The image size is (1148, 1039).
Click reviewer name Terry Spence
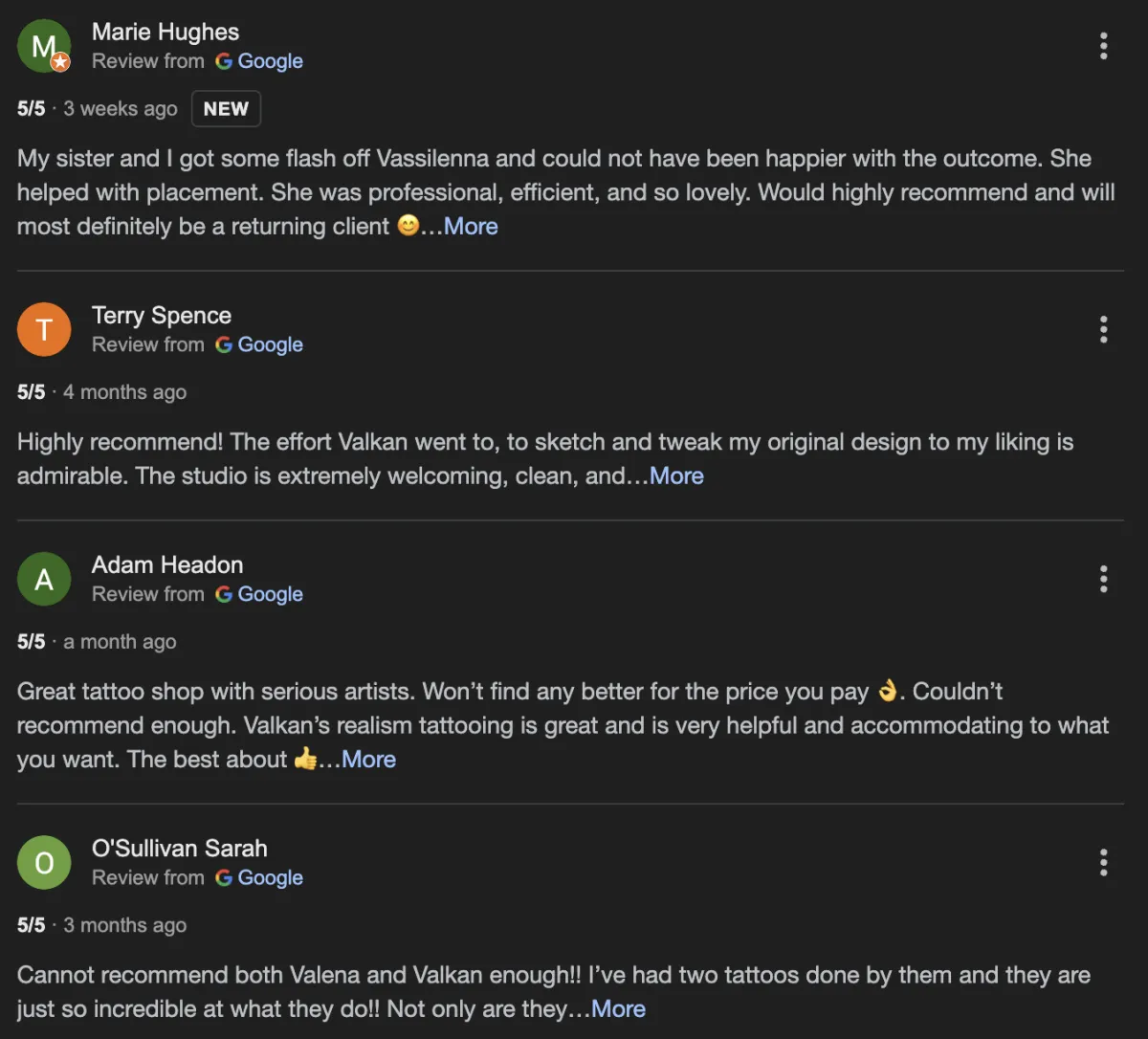pyautogui.click(x=162, y=316)
